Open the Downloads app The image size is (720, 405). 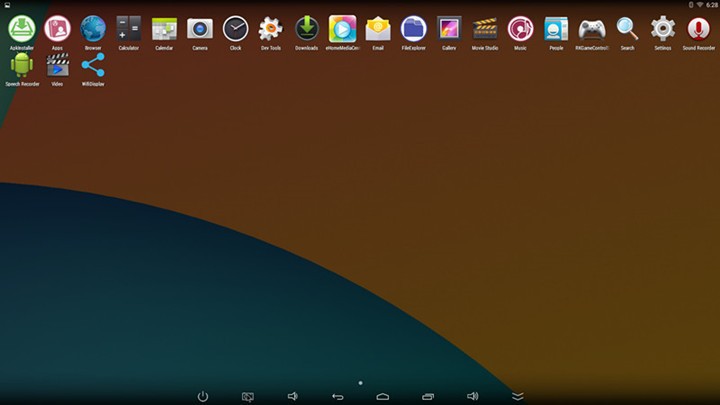[x=306, y=30]
